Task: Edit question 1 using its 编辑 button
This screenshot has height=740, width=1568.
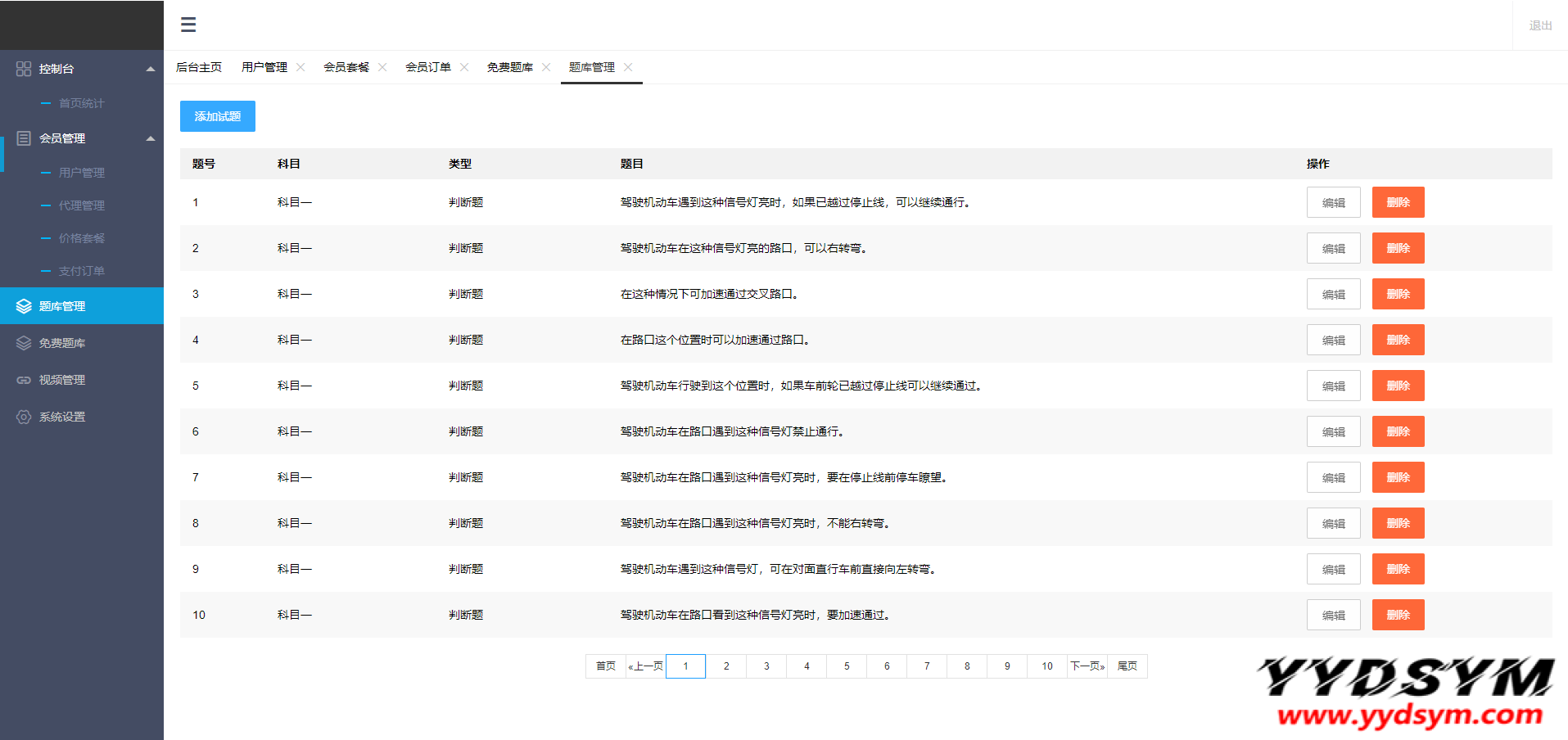Action: pyautogui.click(x=1334, y=202)
